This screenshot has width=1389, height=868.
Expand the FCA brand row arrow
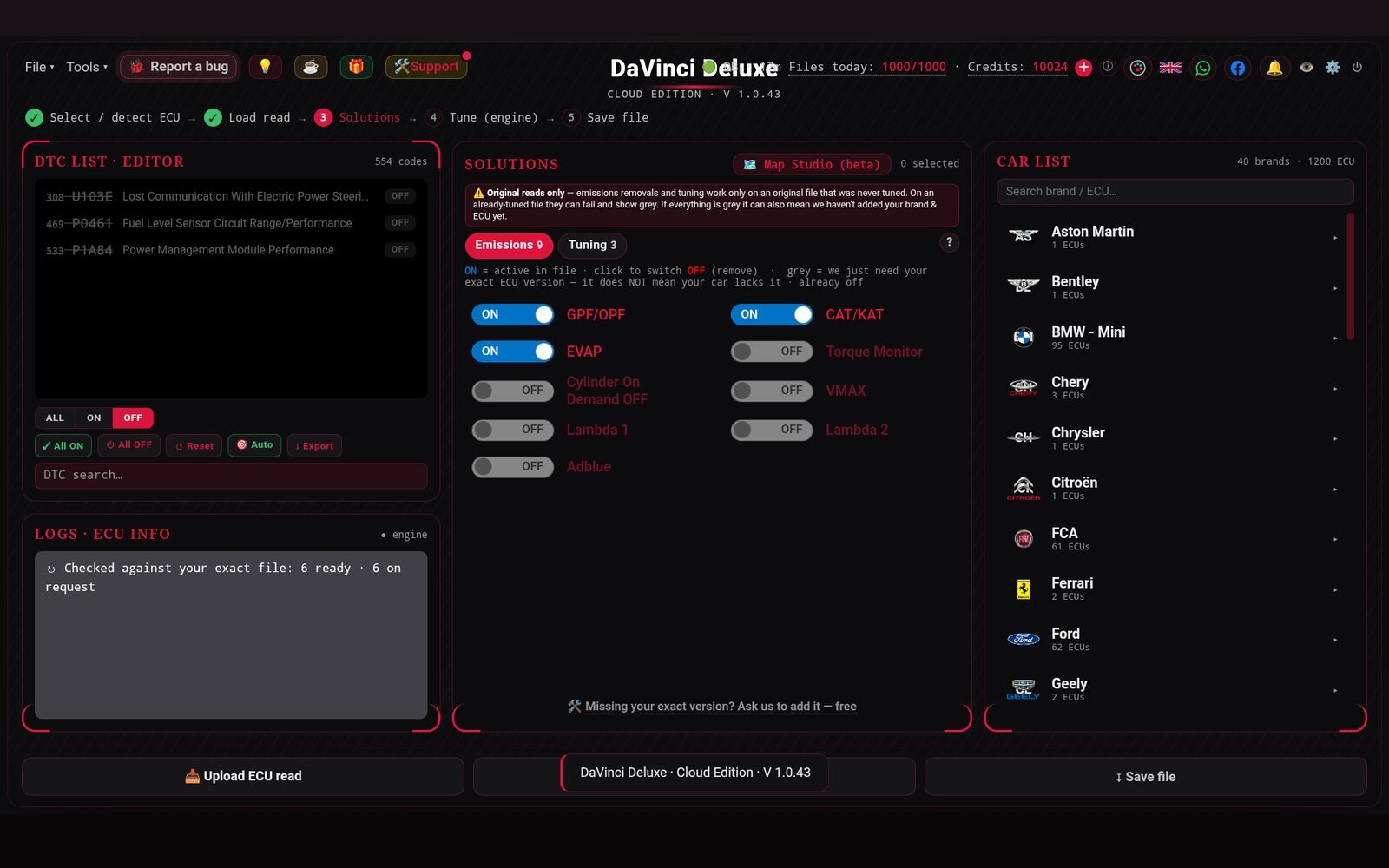(x=1335, y=540)
